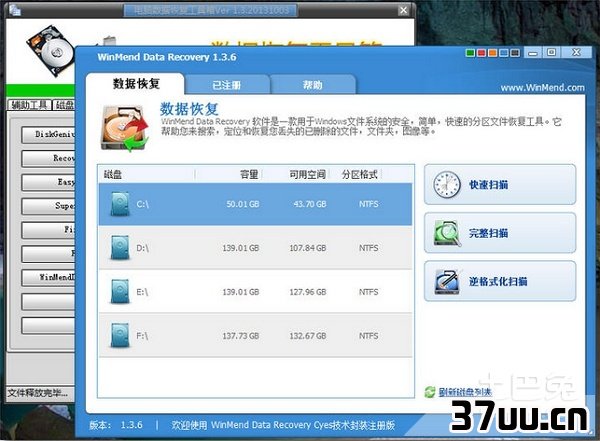The height and width of the screenshot is (441, 600).
Task: Click the Supe button in background window
Action: click(x=48, y=206)
